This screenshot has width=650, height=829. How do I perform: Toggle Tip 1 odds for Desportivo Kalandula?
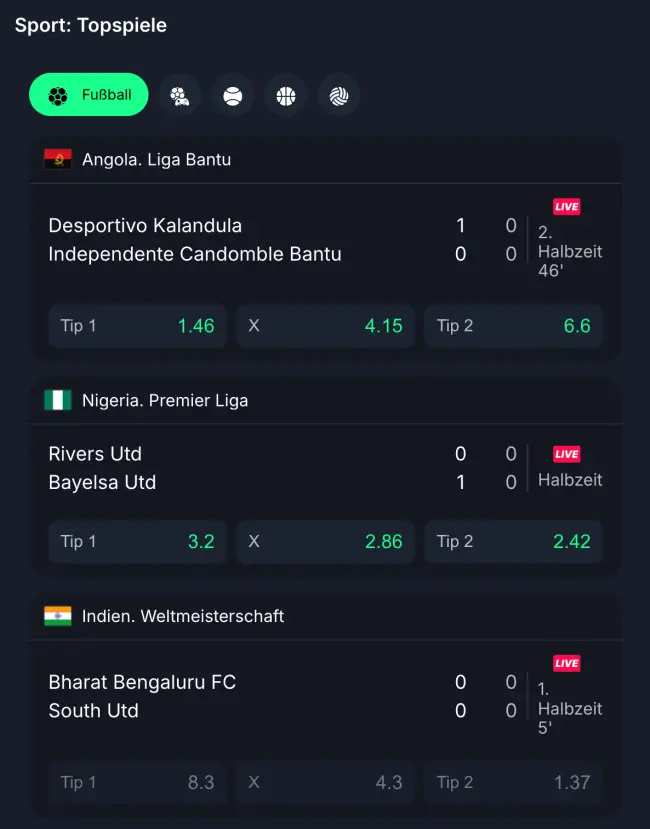coord(137,325)
